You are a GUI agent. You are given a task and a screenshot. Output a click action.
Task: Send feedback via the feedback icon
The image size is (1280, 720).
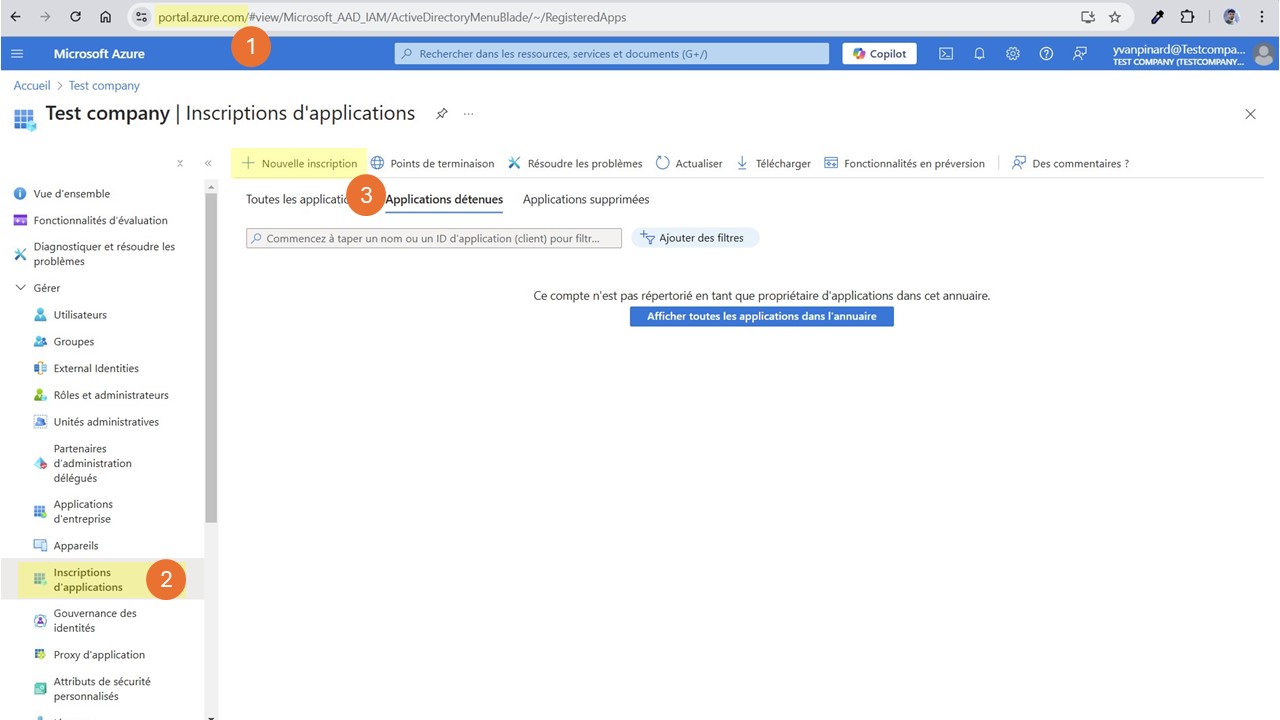coord(1080,53)
